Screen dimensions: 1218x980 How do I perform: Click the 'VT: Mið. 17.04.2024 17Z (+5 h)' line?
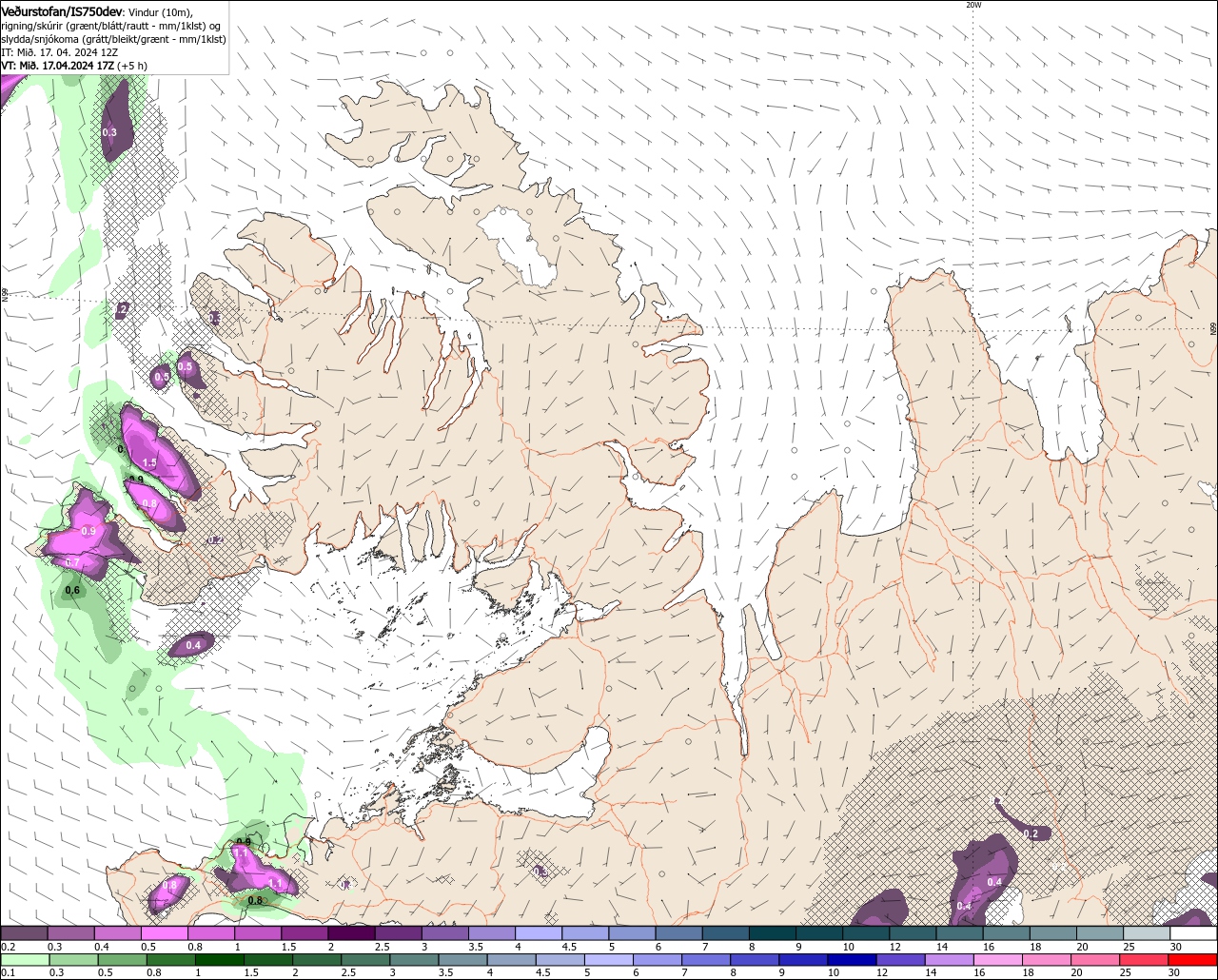point(74,66)
